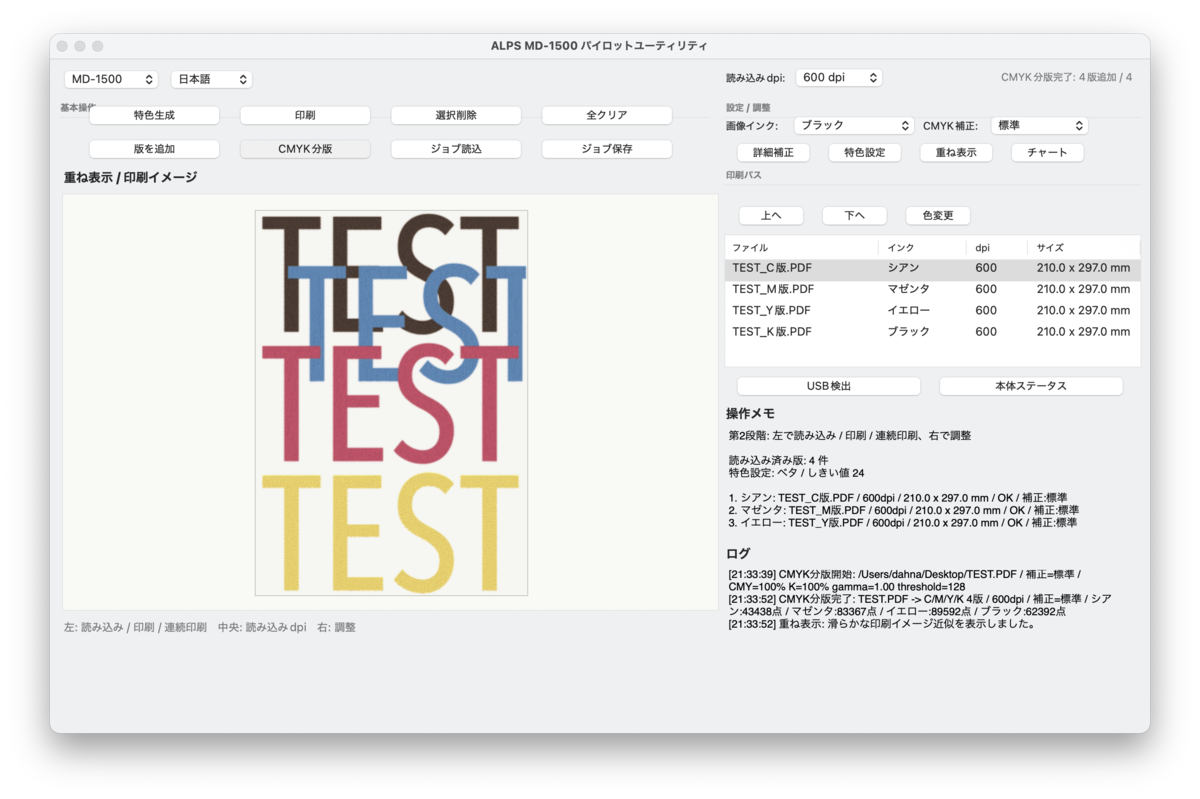Open the チャート chart button
1200x799 pixels.
(x=1048, y=153)
